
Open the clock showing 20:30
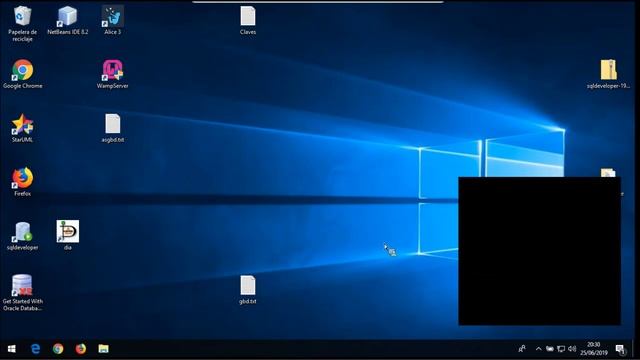tap(594, 349)
